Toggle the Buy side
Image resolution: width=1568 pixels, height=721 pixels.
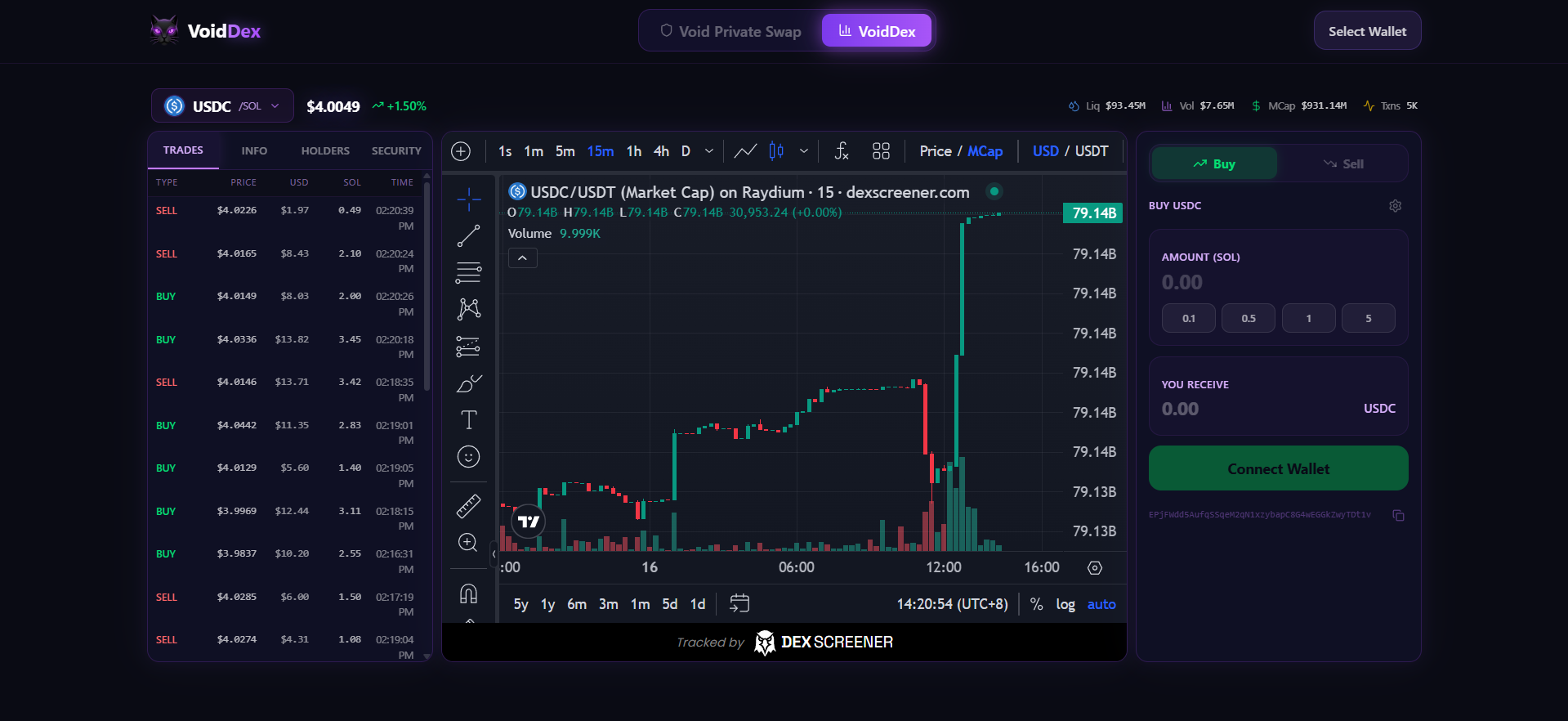point(1214,164)
